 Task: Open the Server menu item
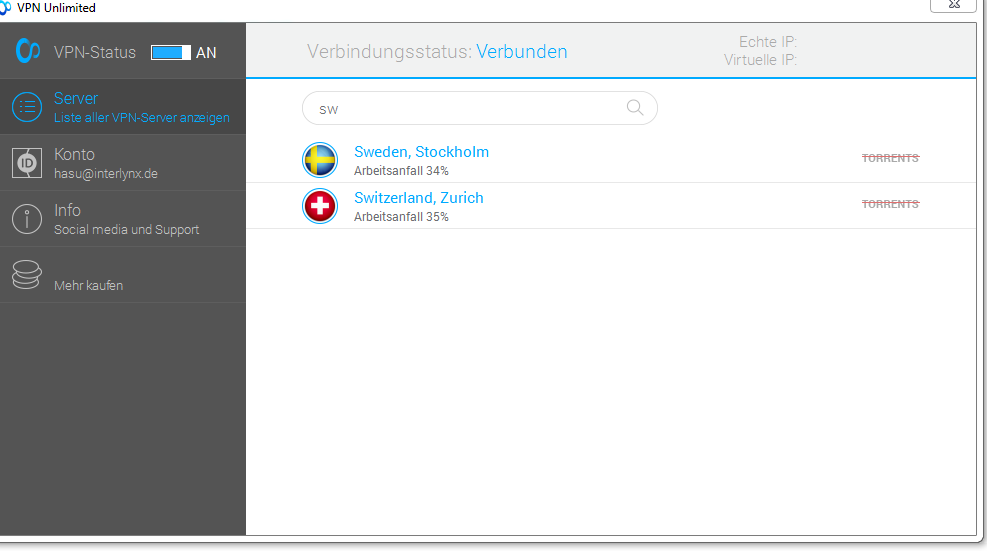click(141, 107)
